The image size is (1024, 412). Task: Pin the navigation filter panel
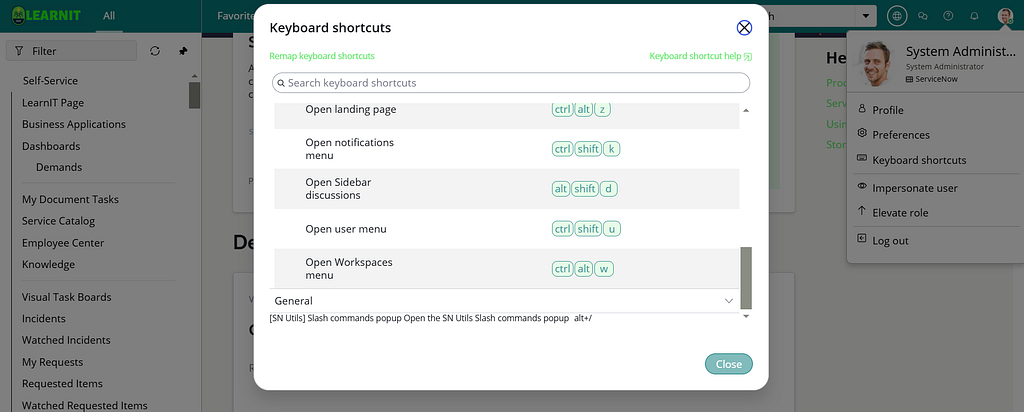[183, 51]
